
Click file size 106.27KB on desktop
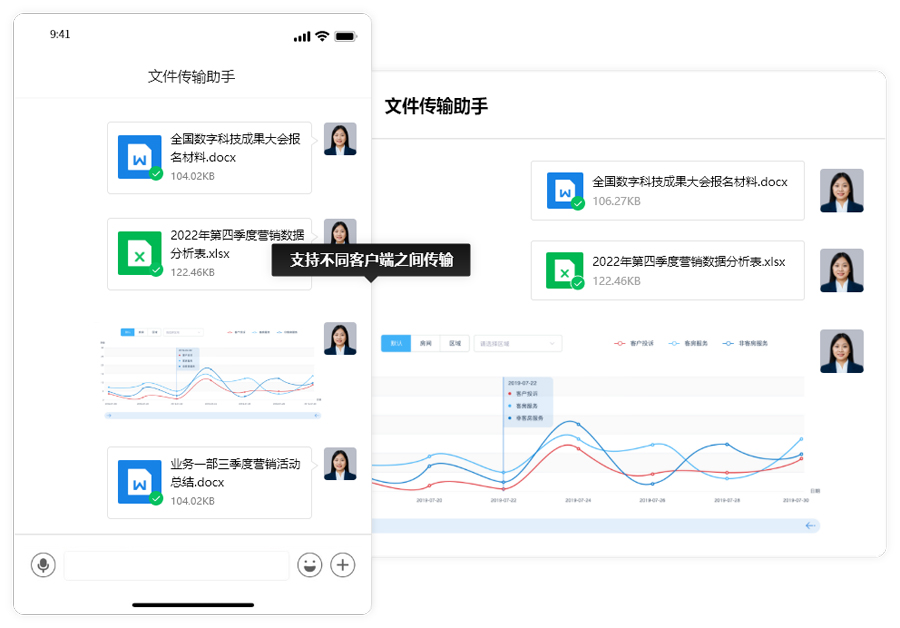[616, 201]
